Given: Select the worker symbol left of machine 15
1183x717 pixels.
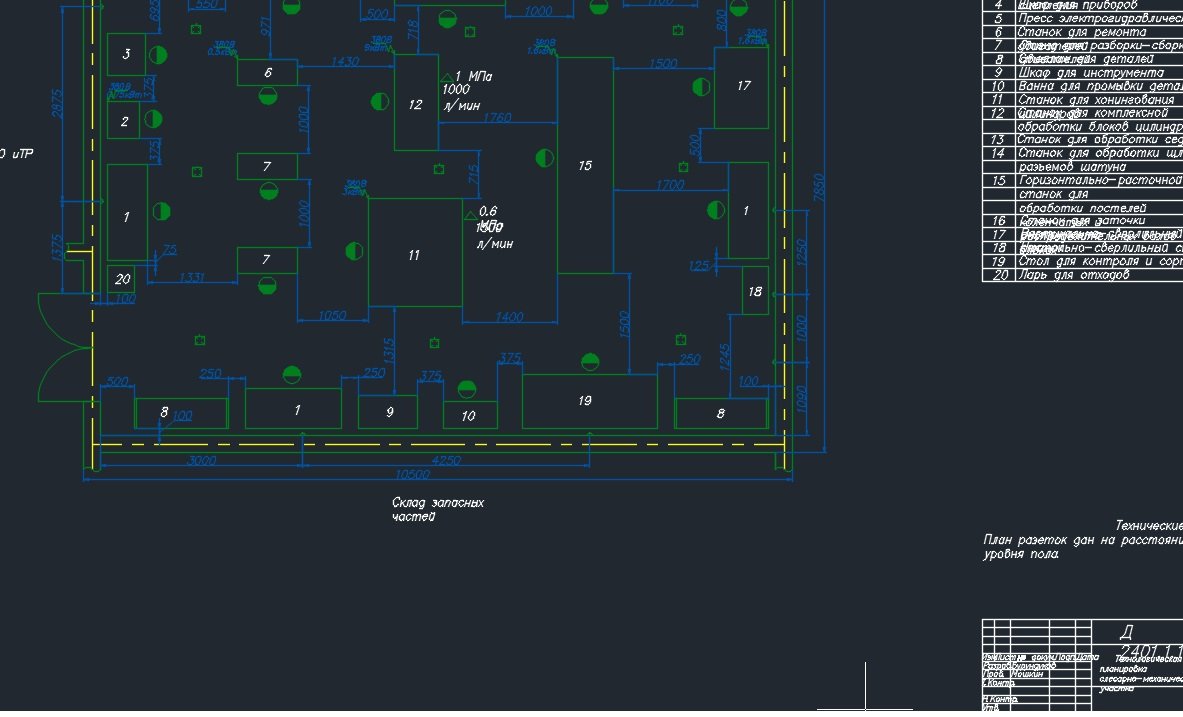Looking at the screenshot, I should [544, 158].
